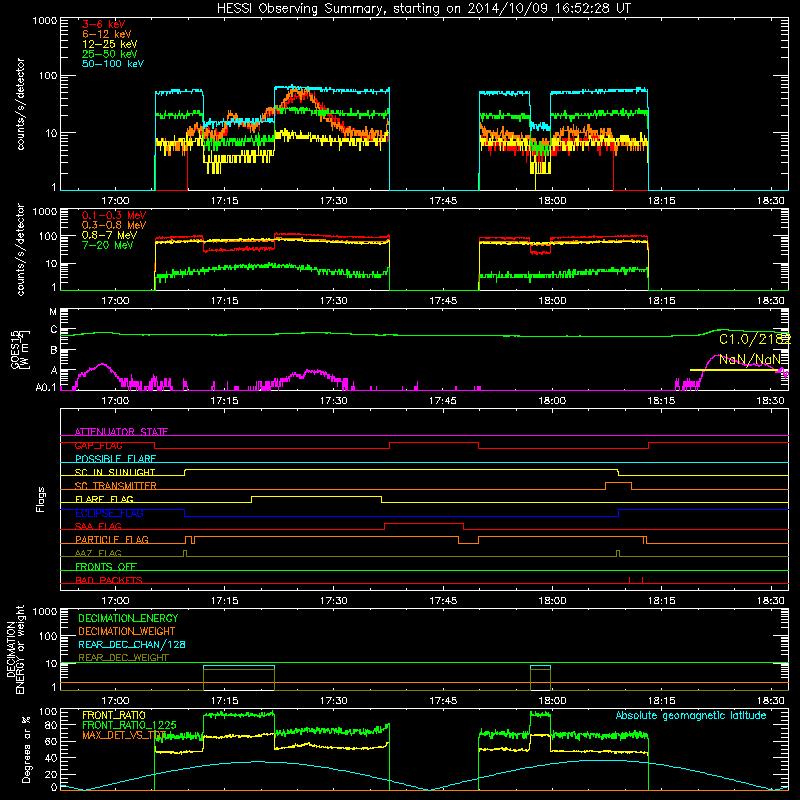Click the BAD_PACKETS flag label

point(109,580)
